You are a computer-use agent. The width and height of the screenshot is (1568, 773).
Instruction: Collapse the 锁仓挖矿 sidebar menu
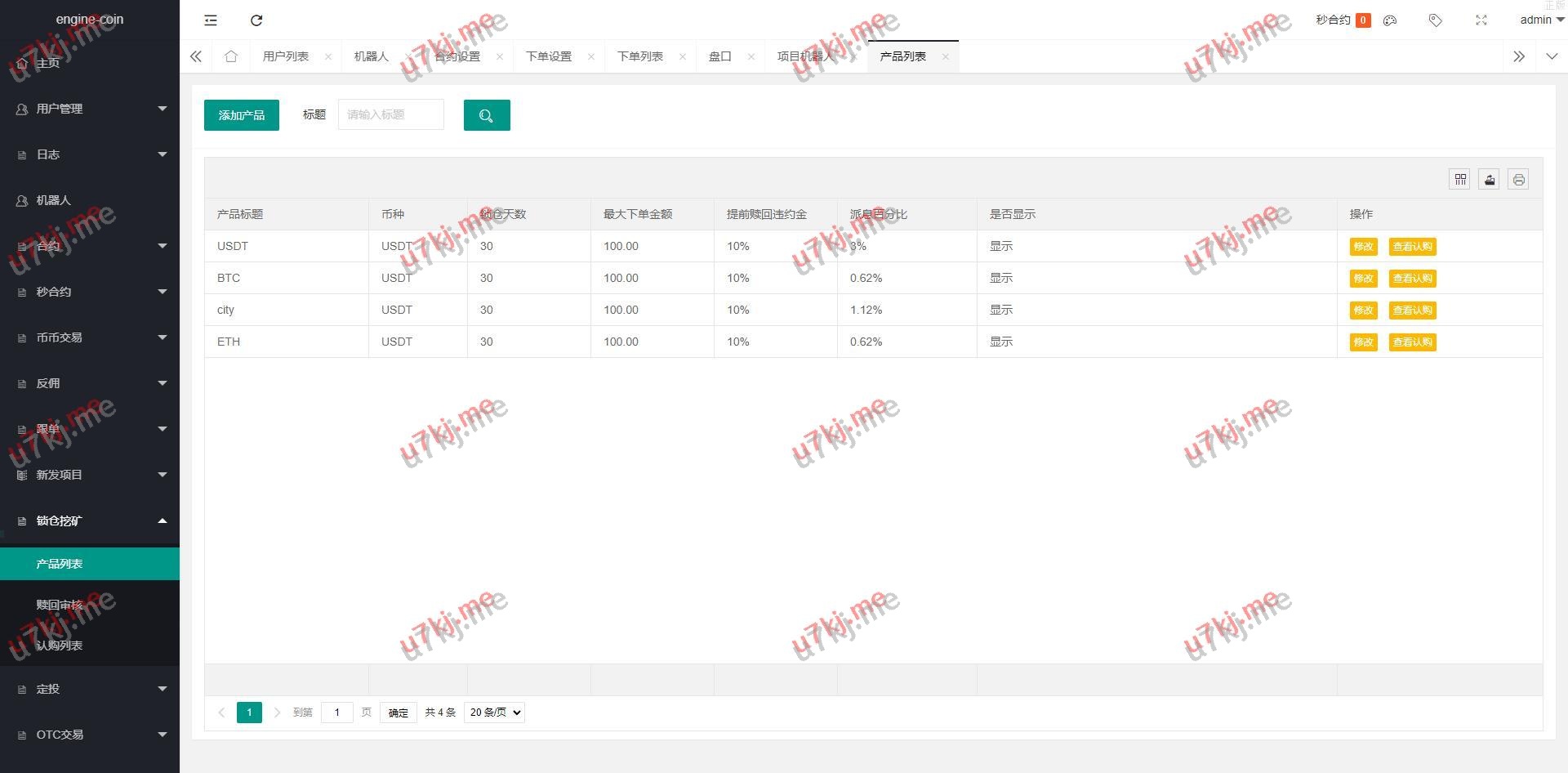pyautogui.click(x=90, y=521)
